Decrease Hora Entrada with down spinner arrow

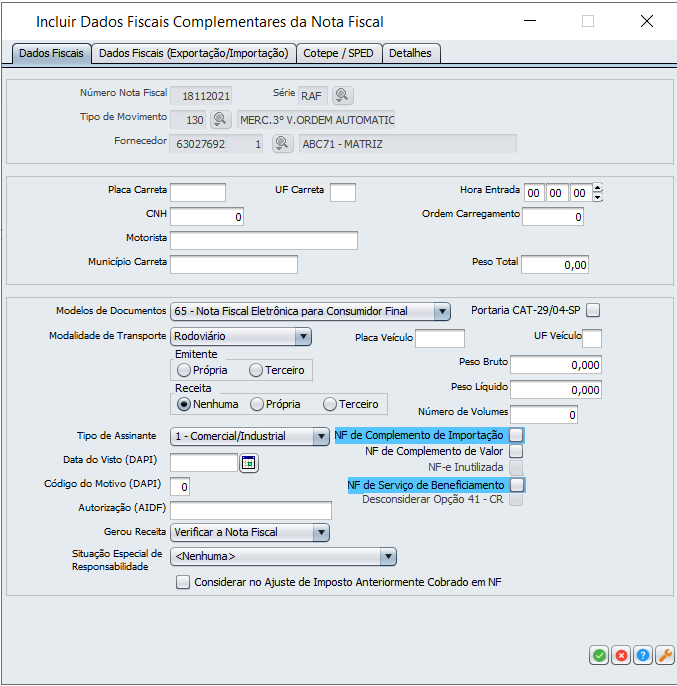597,197
